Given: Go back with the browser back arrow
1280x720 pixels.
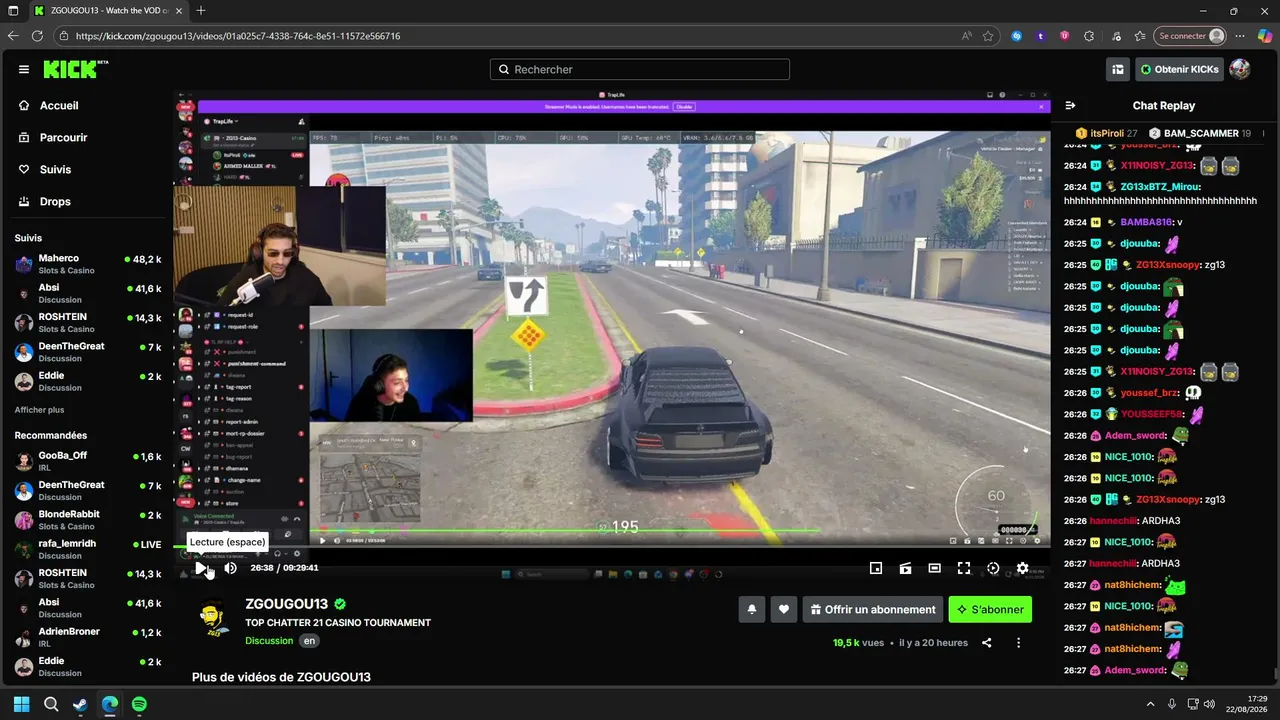Looking at the screenshot, I should (x=13, y=36).
